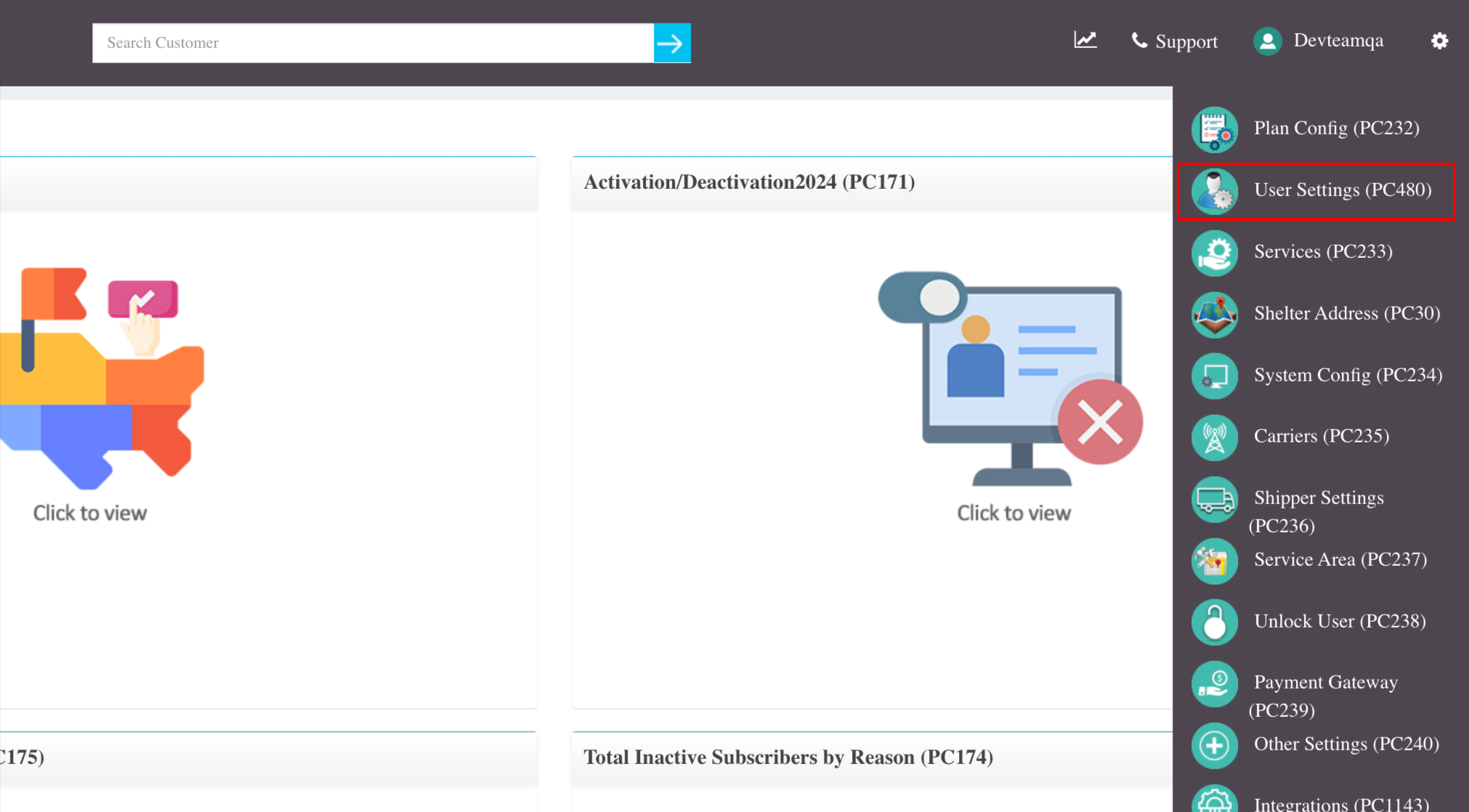The image size is (1469, 812).
Task: Open Shipper Settings (PC236) entry
Action: [1316, 511]
